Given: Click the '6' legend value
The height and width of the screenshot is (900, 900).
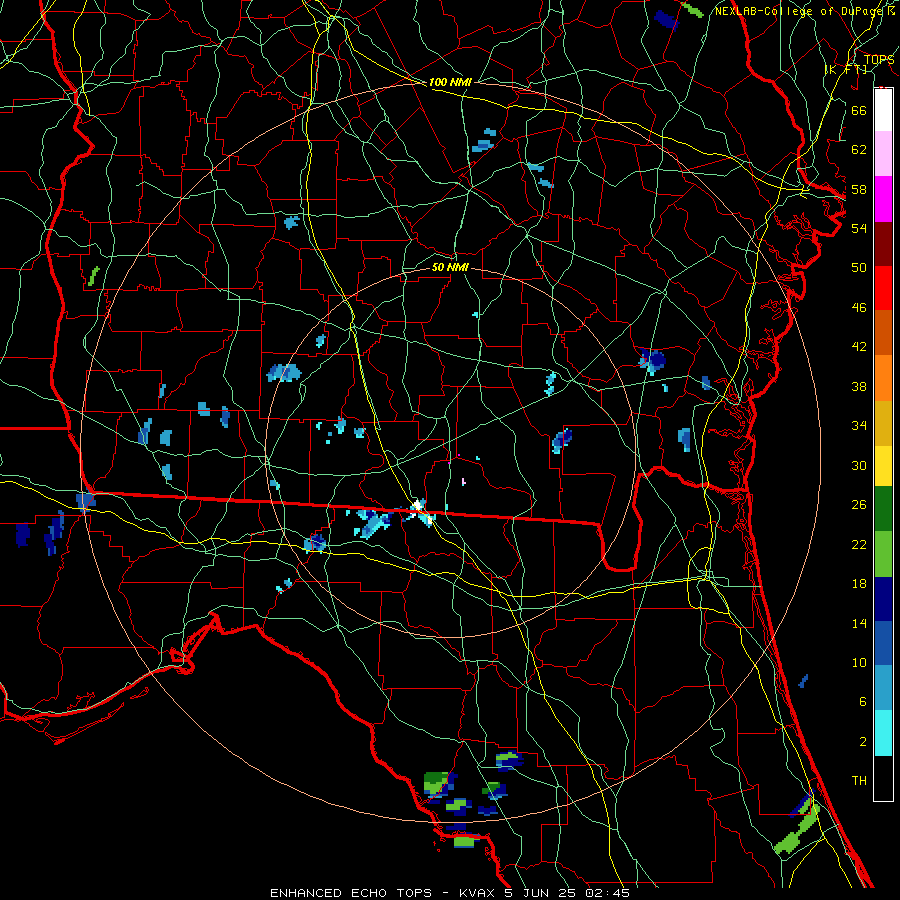Looking at the screenshot, I should [x=862, y=702].
